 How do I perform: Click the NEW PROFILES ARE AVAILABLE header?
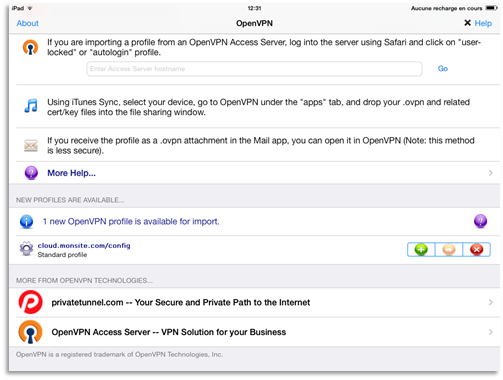click(70, 200)
